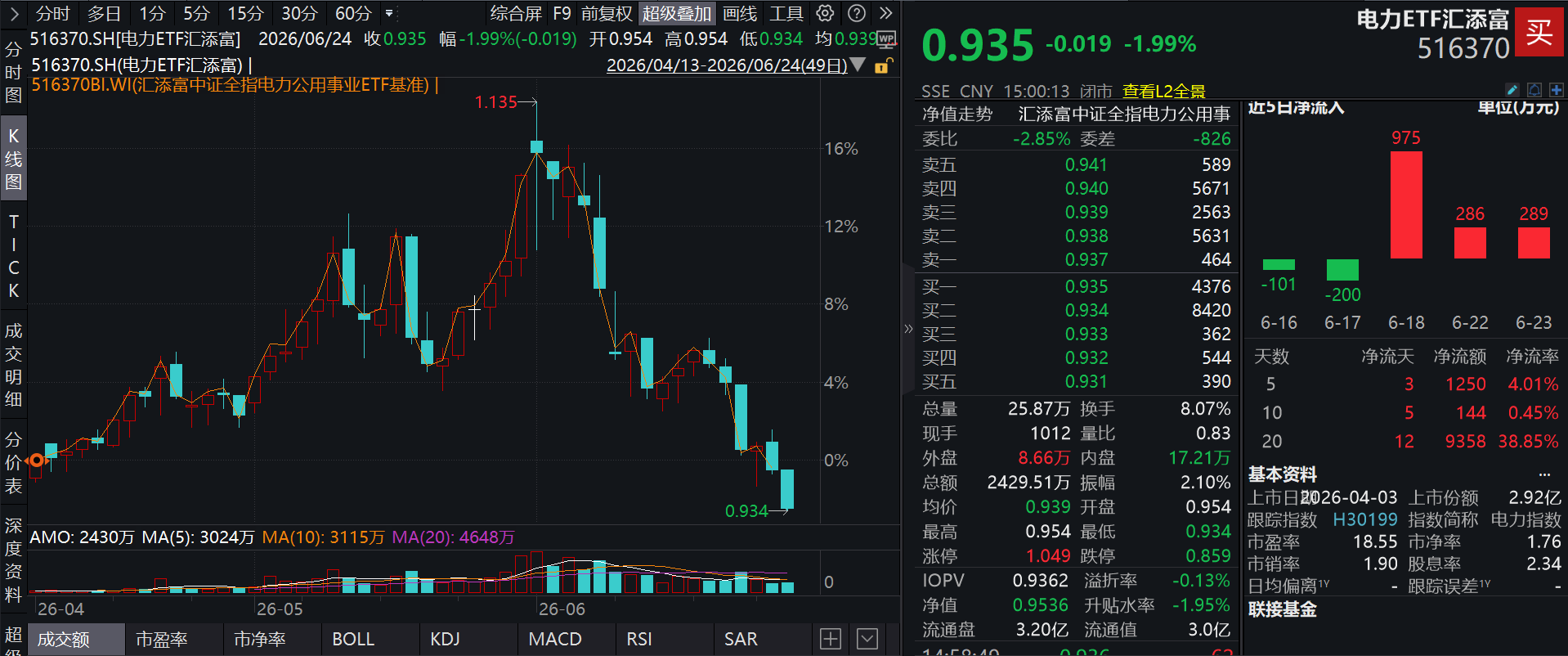
Task: Click tracking index H30199 link
Action: 1365,519
